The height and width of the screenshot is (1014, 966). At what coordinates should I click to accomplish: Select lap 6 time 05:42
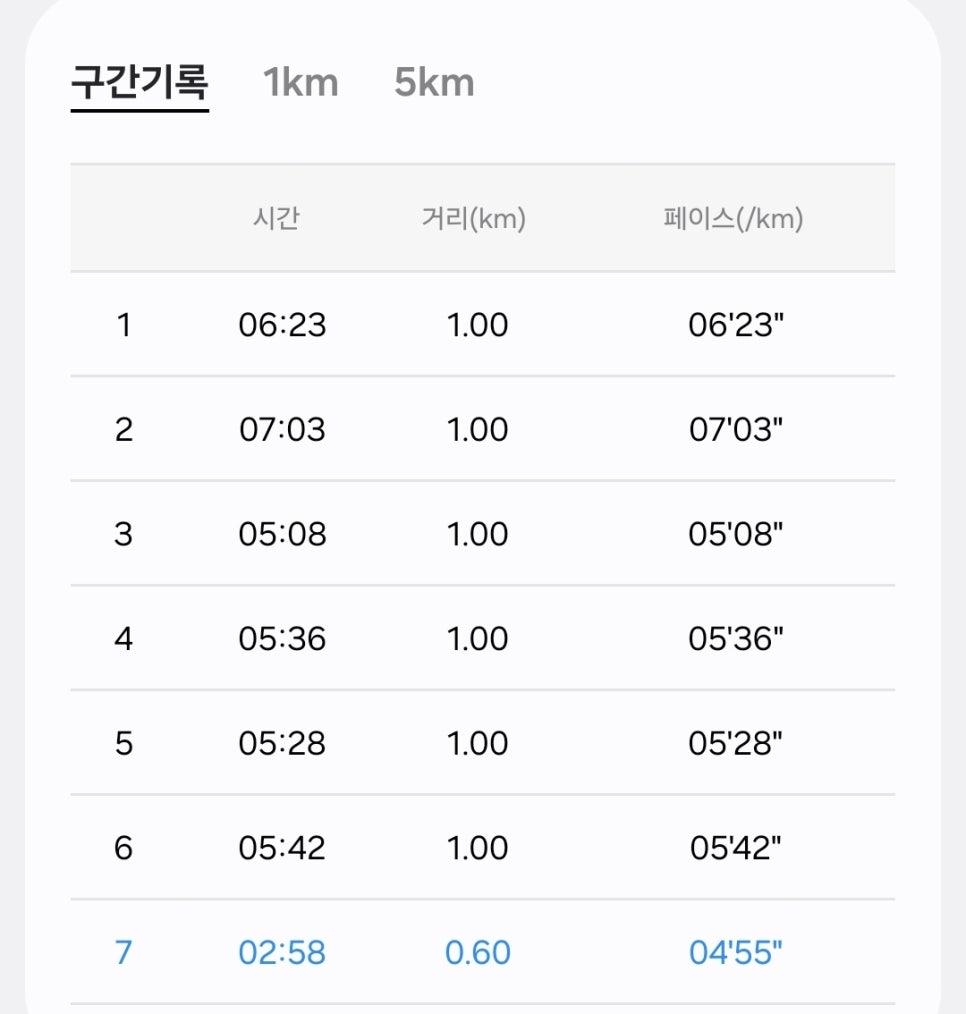tap(283, 848)
